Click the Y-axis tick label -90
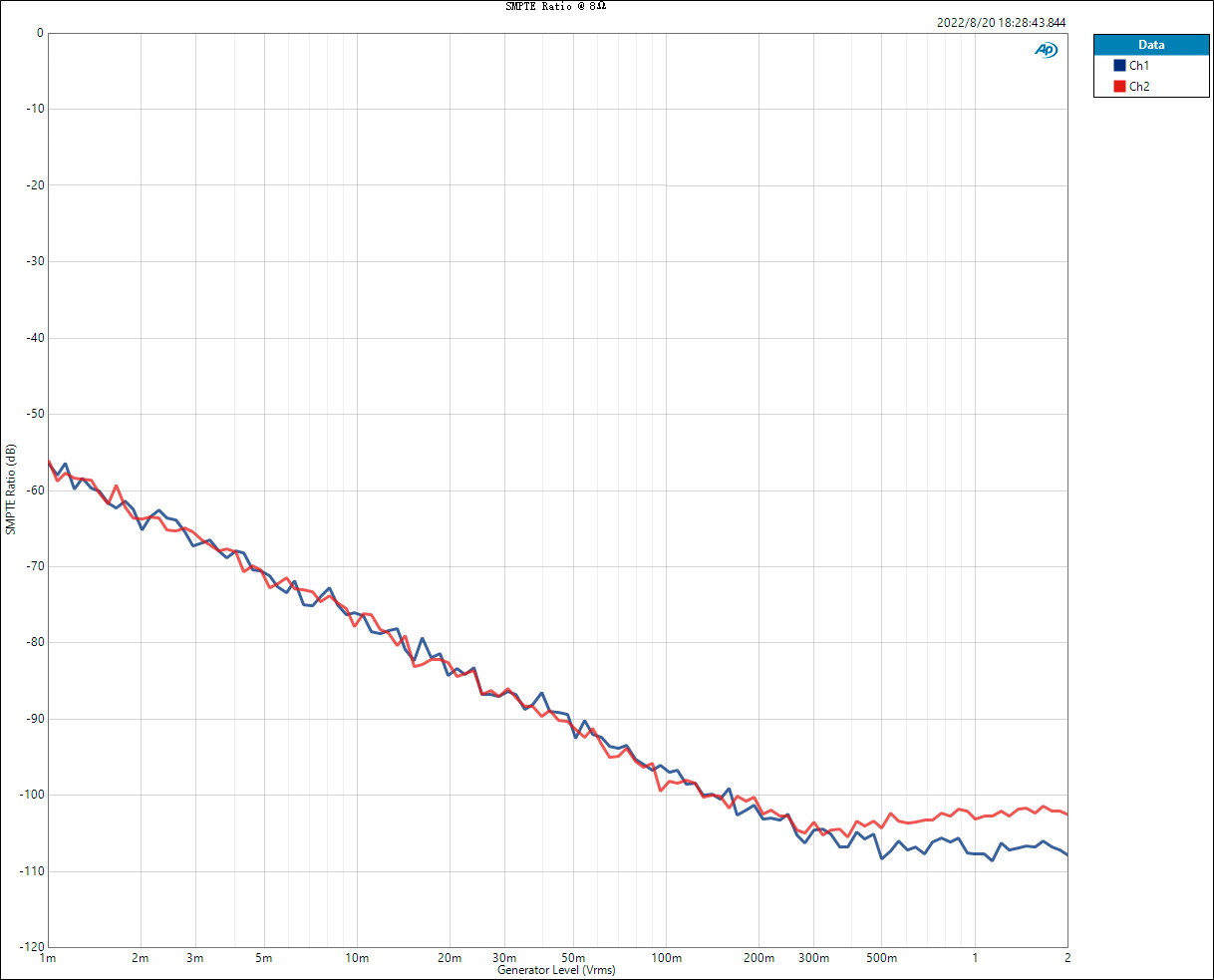 [34, 719]
